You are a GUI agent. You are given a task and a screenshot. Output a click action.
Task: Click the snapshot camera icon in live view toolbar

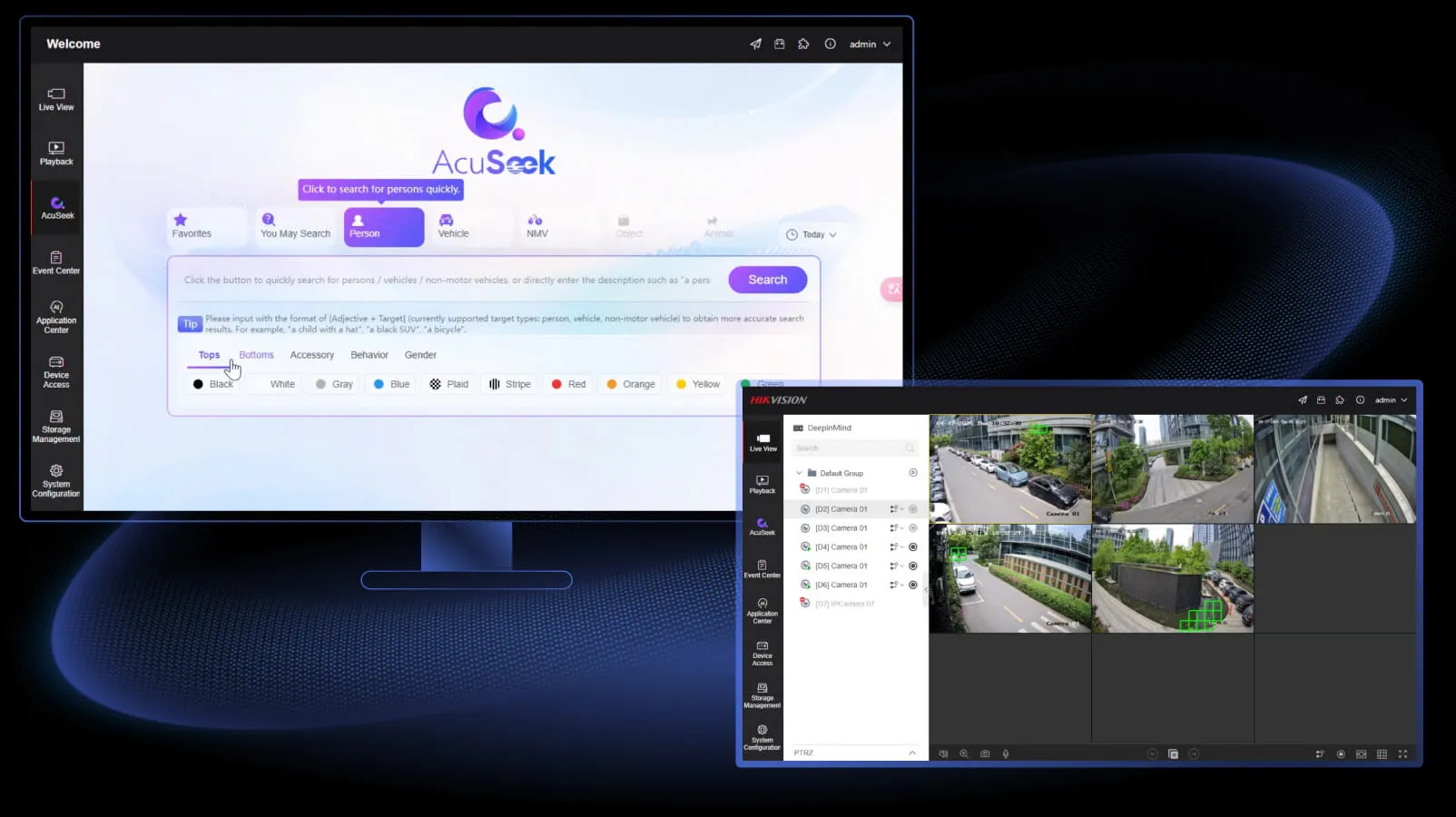(x=985, y=753)
